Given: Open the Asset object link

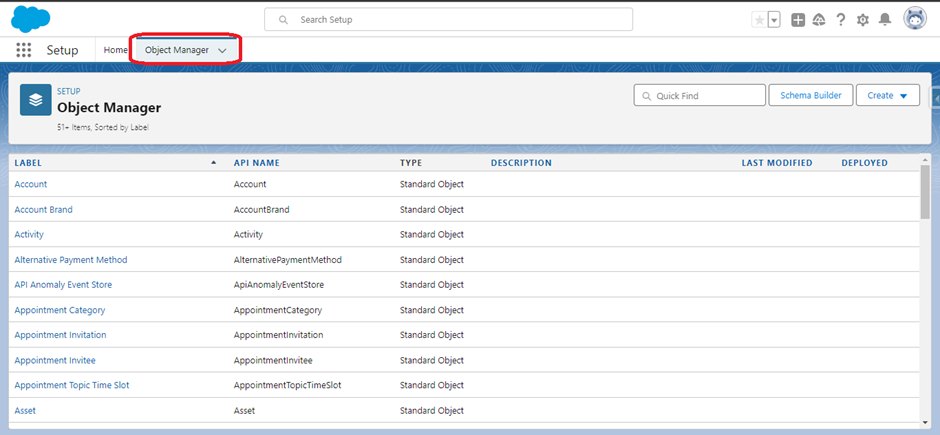Looking at the screenshot, I should 25,411.
